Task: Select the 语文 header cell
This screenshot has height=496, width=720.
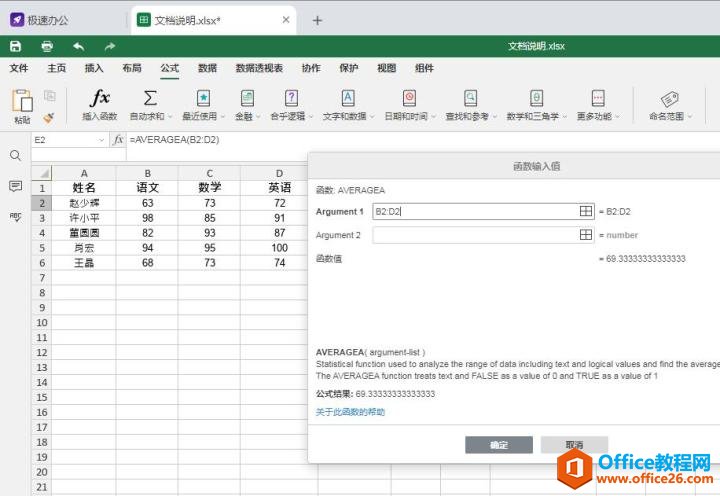Action: 147,187
